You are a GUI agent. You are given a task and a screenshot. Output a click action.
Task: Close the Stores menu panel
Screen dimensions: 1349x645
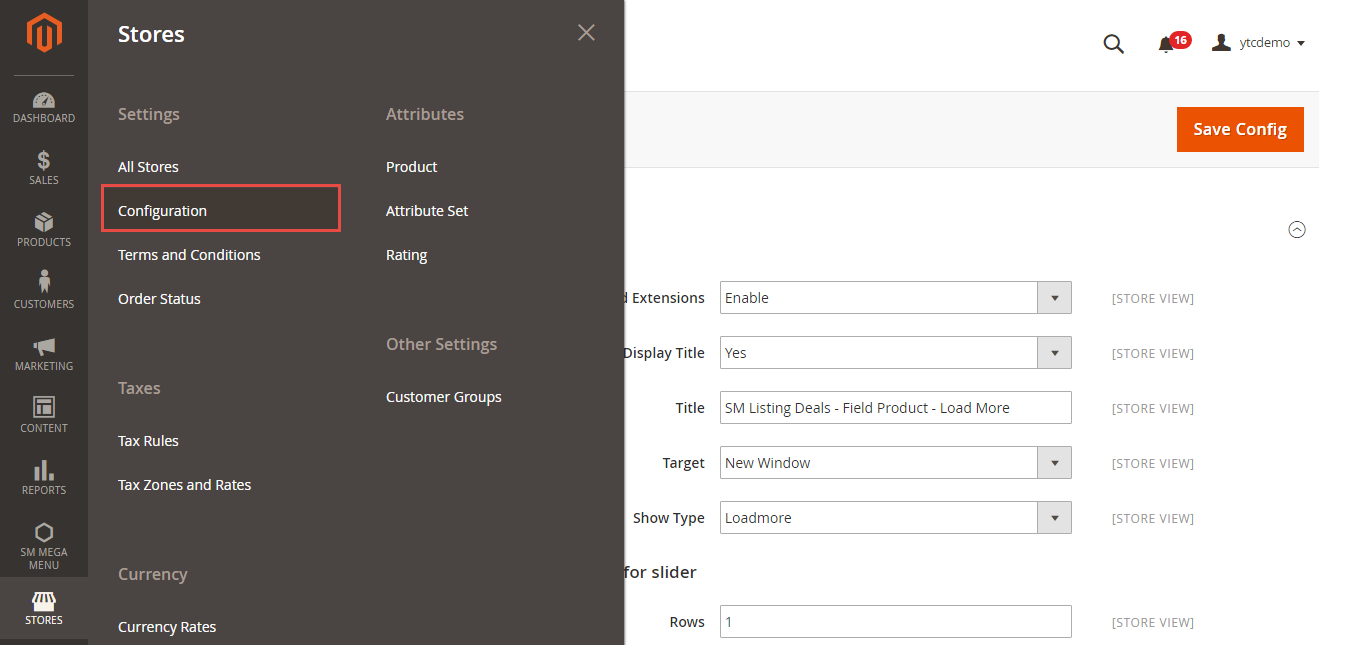pyautogui.click(x=586, y=33)
